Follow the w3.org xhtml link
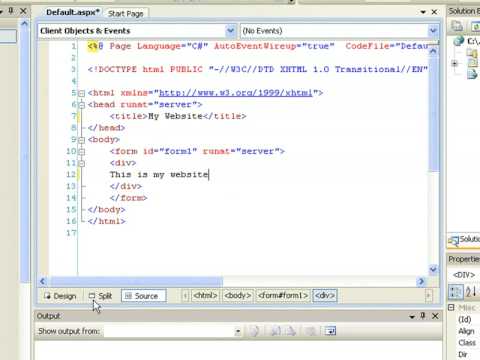Image resolution: width=480 pixels, height=360 pixels. (x=236, y=93)
